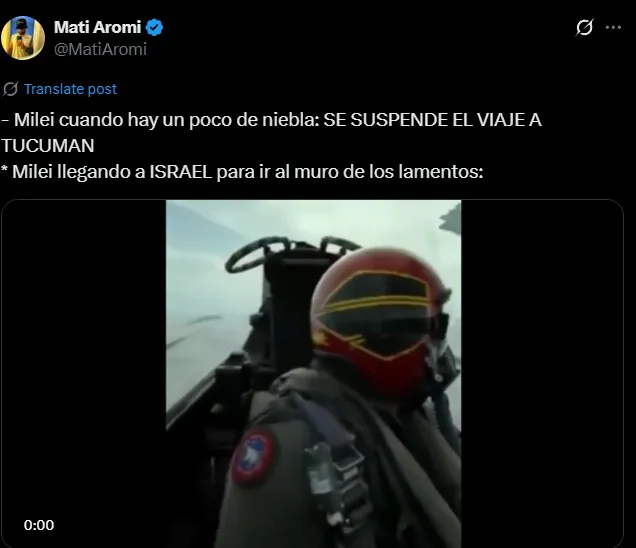Play the embedded cockpit video
Image resolution: width=636 pixels, height=548 pixels.
(x=313, y=374)
